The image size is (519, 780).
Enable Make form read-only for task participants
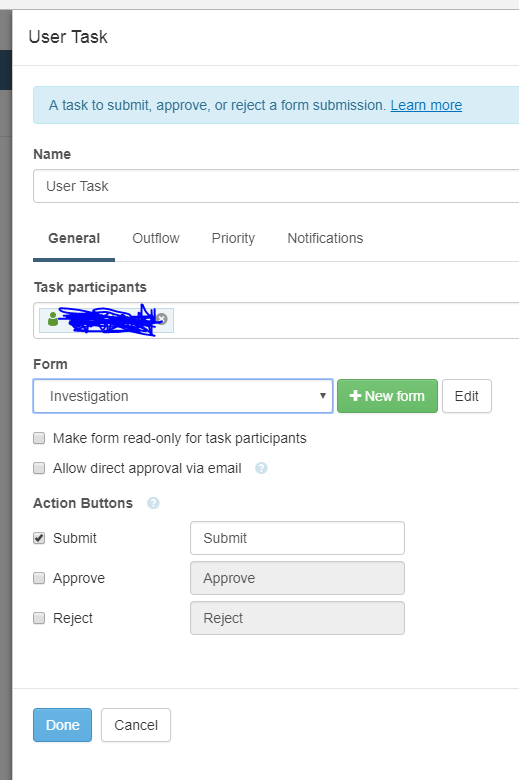pyautogui.click(x=39, y=438)
